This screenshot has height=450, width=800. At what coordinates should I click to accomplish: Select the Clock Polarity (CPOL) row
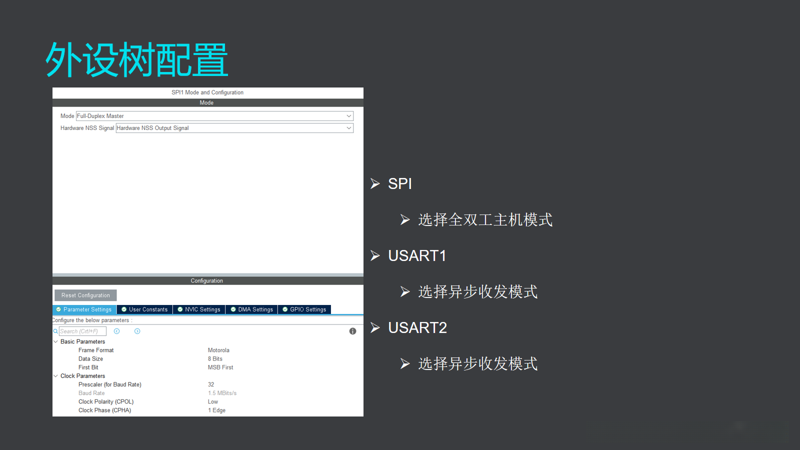208,402
